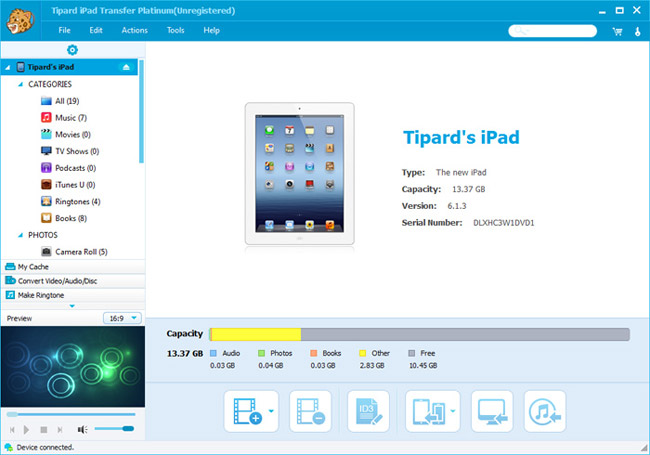This screenshot has width=650, height=455.
Task: Click the Free gray legend swatch
Action: click(x=412, y=353)
